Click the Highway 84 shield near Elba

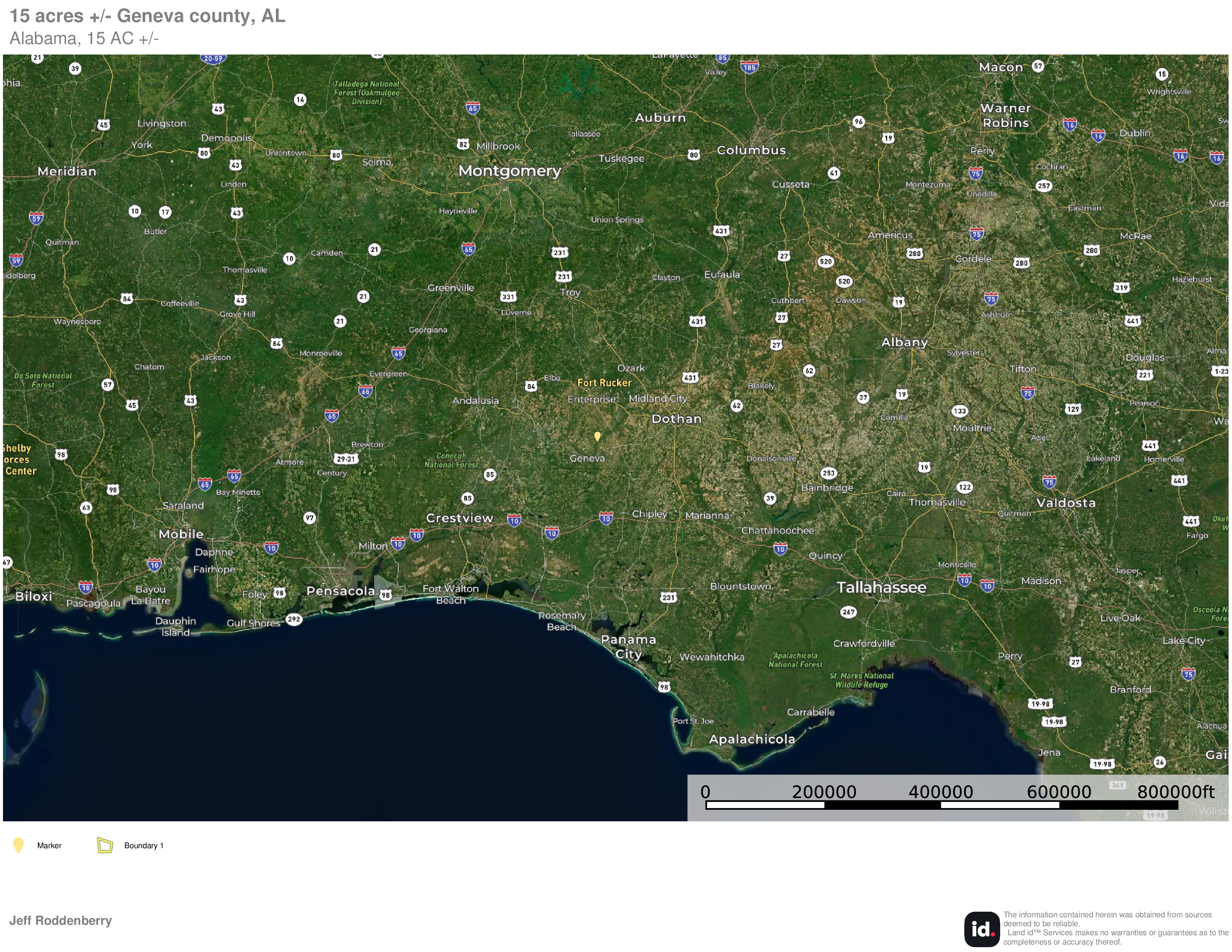pyautogui.click(x=531, y=386)
